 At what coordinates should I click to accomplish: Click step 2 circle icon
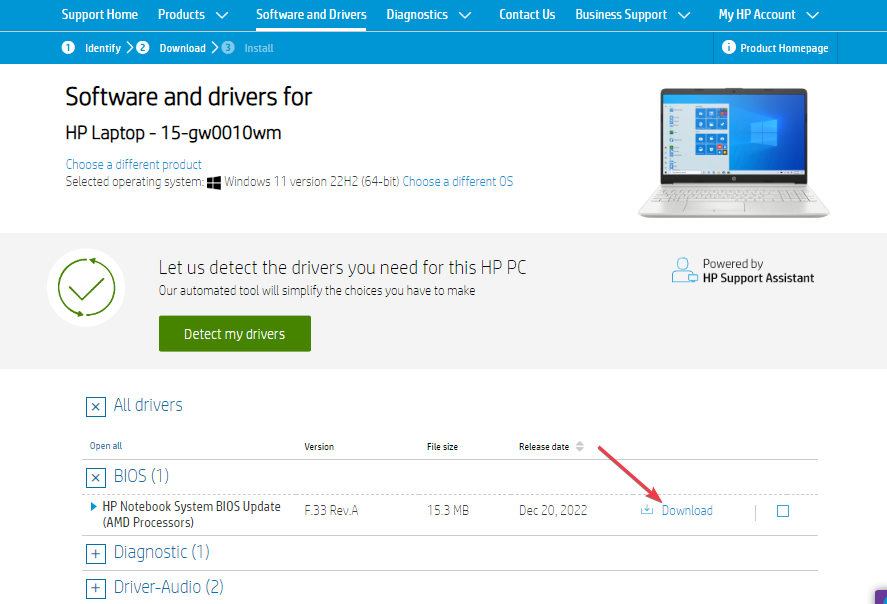click(143, 48)
